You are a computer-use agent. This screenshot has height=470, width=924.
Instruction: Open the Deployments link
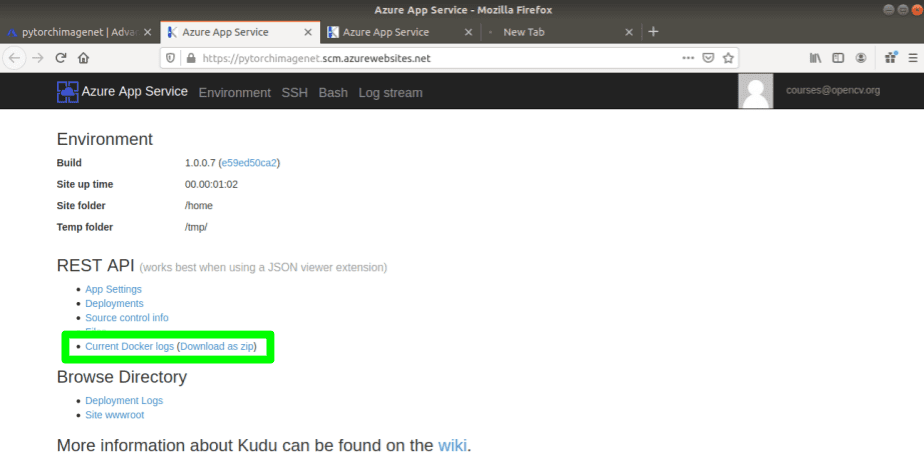(x=114, y=303)
